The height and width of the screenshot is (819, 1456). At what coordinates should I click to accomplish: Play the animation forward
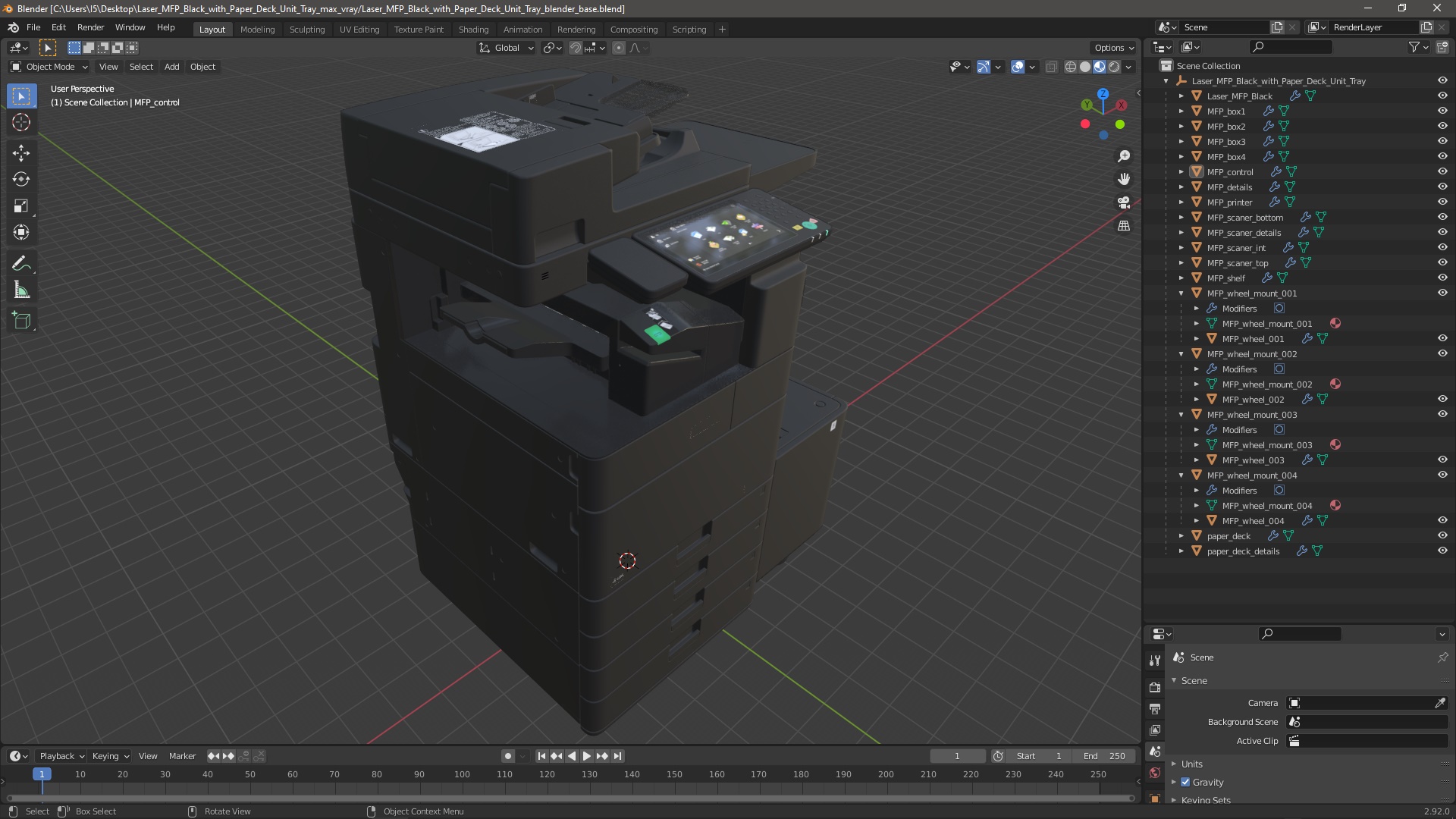tap(586, 756)
